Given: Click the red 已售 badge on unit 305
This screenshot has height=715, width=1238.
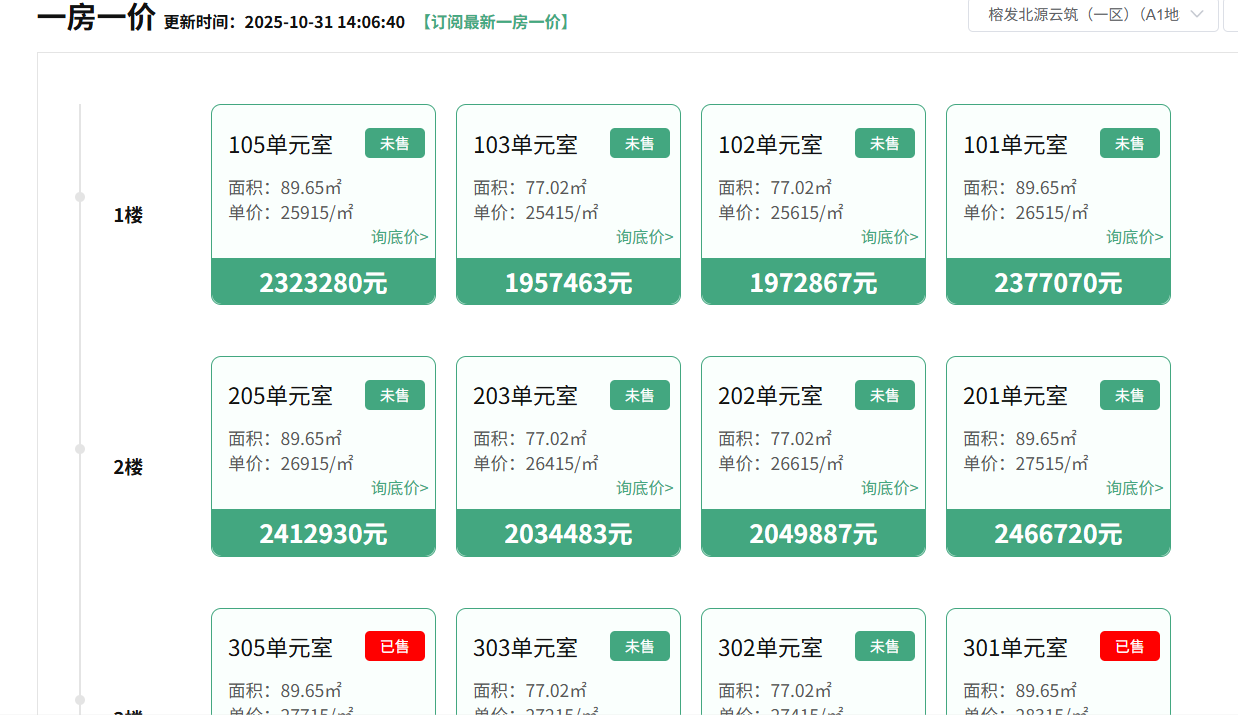Looking at the screenshot, I should pyautogui.click(x=395, y=646).
